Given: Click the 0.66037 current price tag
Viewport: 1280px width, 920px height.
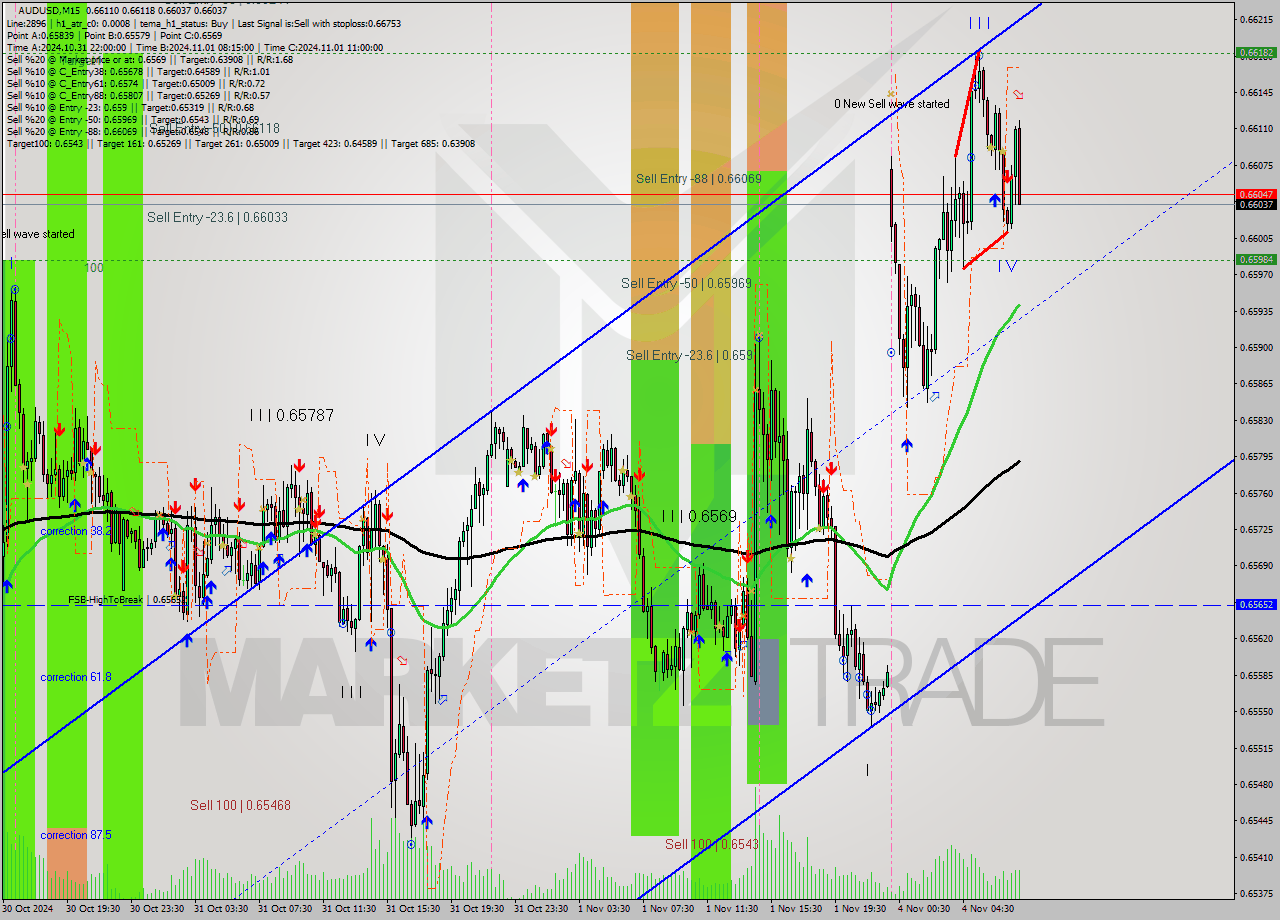Looking at the screenshot, I should point(1256,204).
